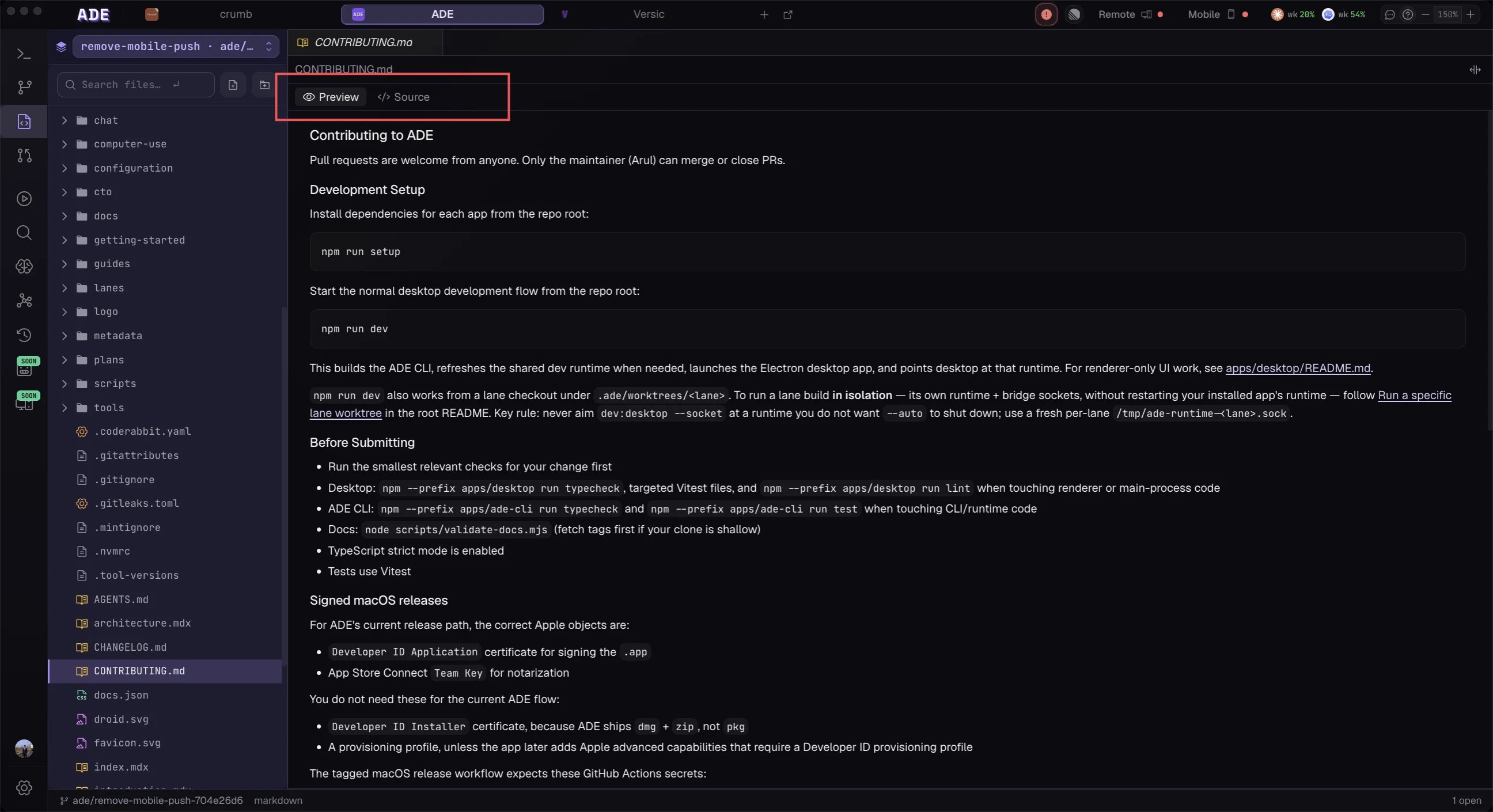
Task: Click the new folder icon
Action: click(x=264, y=85)
